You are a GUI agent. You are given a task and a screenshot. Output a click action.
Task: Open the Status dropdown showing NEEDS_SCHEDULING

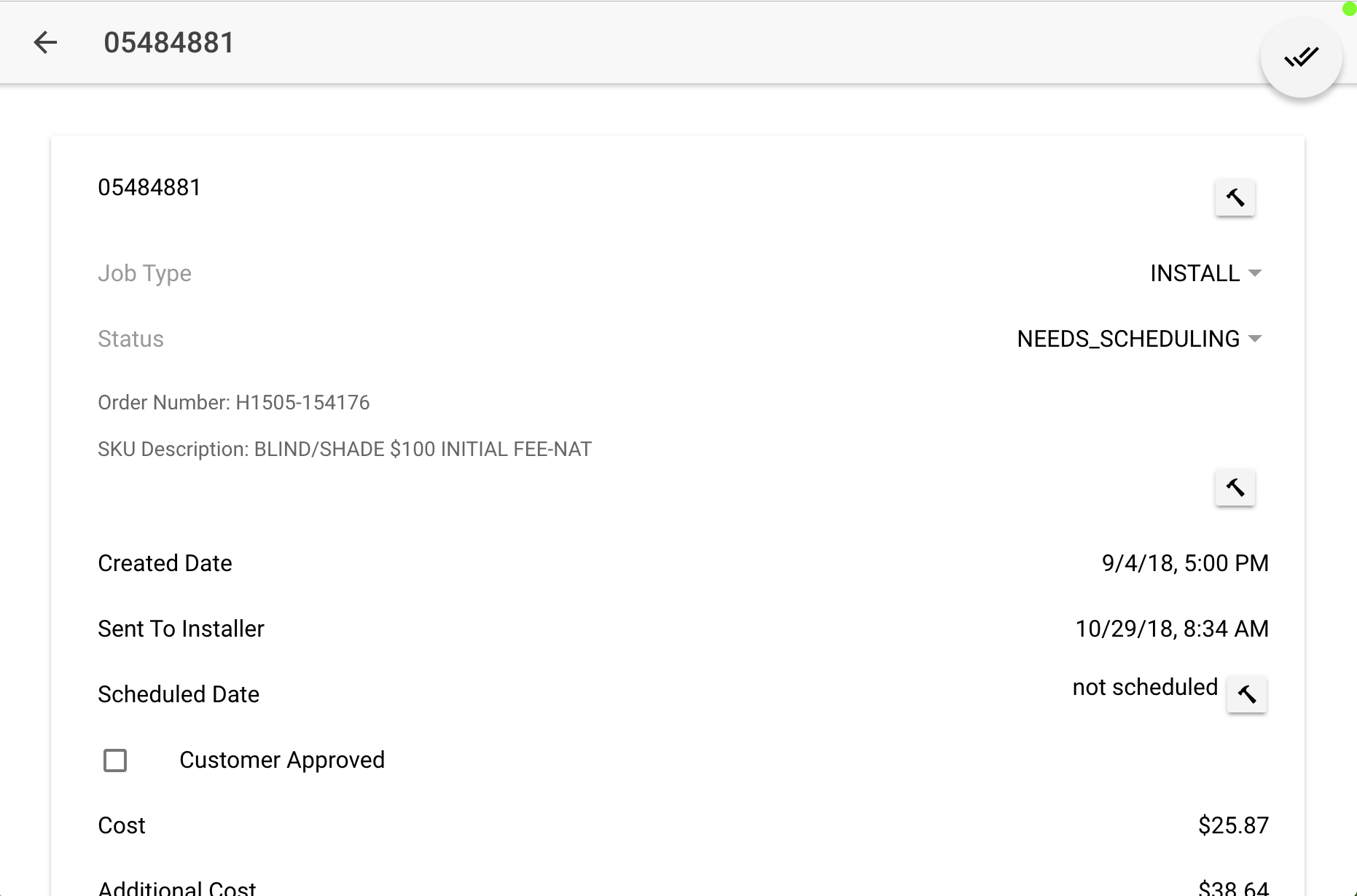coord(1128,339)
